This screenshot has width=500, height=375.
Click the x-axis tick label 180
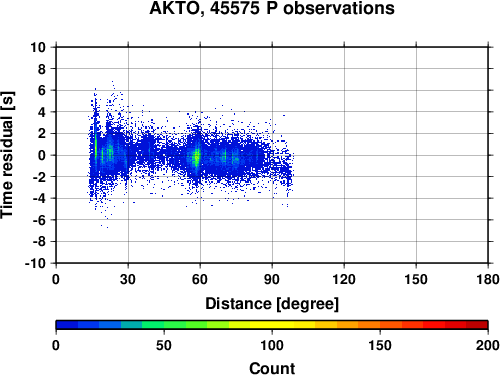[x=488, y=279]
